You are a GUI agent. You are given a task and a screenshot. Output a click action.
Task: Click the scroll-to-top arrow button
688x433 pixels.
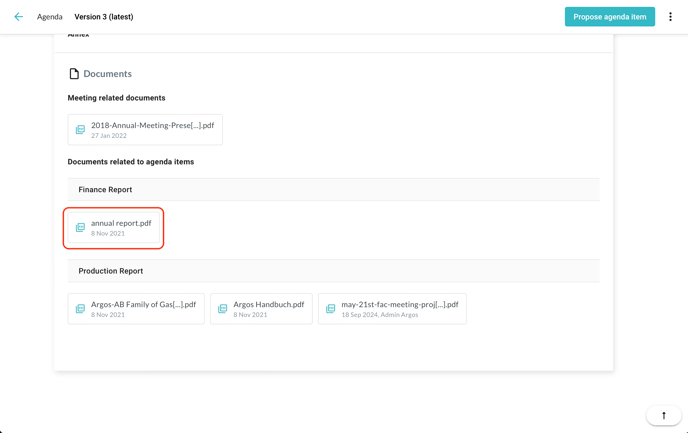coord(663,415)
